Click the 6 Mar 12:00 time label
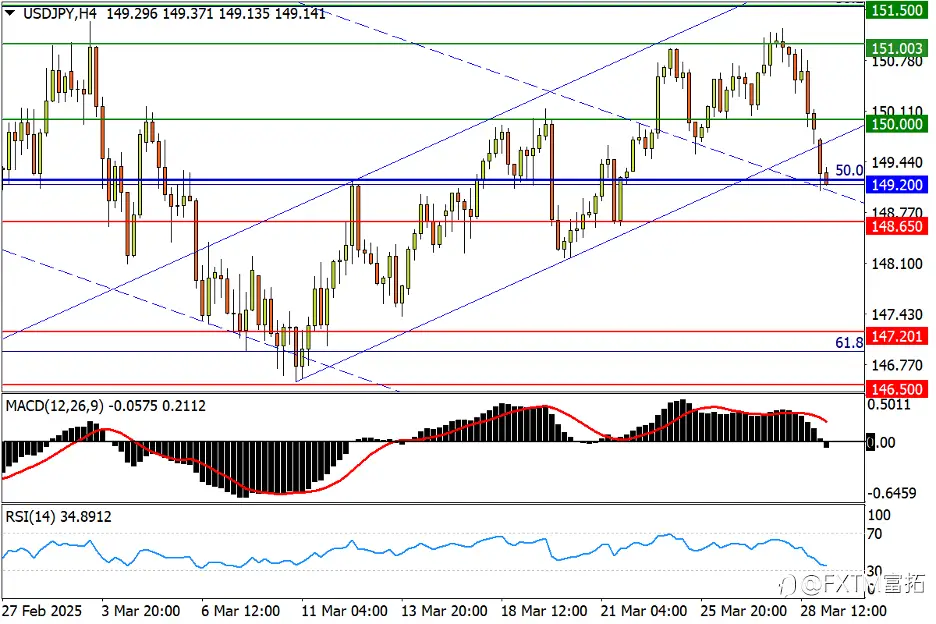 point(241,611)
